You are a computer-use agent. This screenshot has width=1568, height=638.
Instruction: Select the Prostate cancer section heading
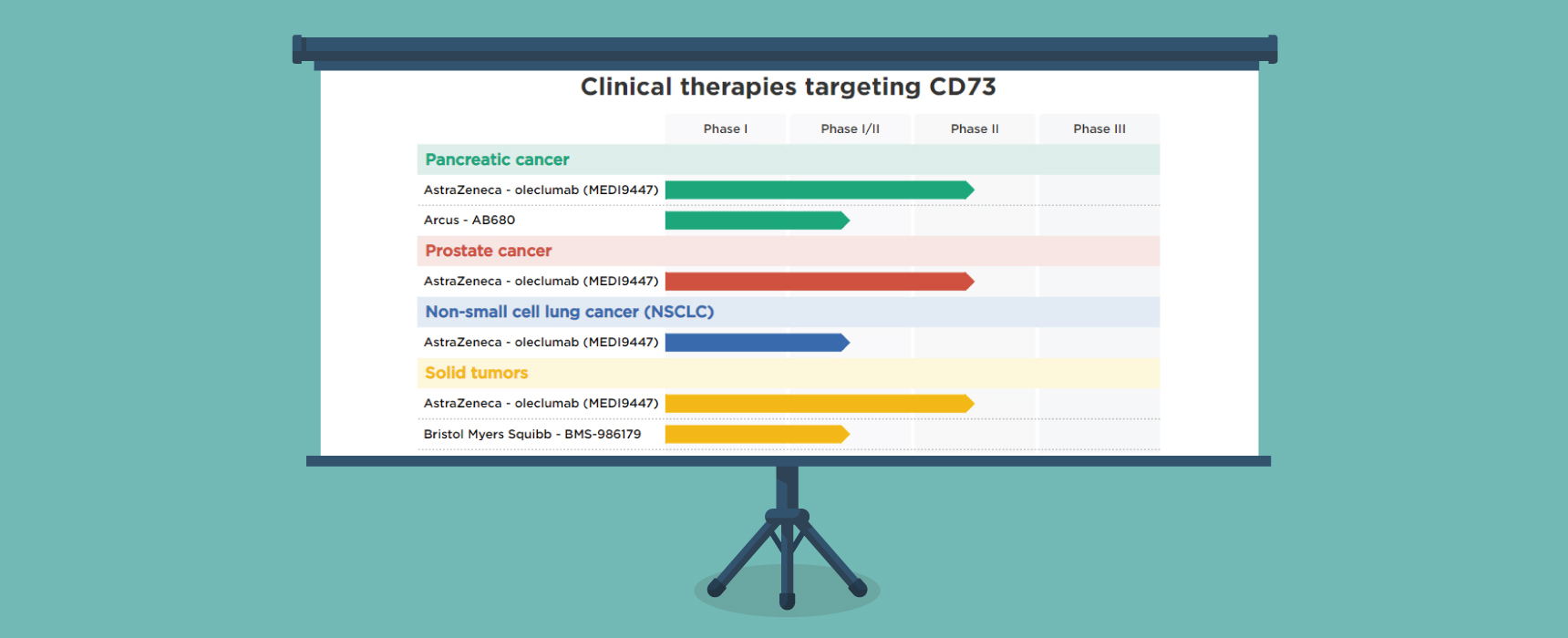pyautogui.click(x=488, y=251)
